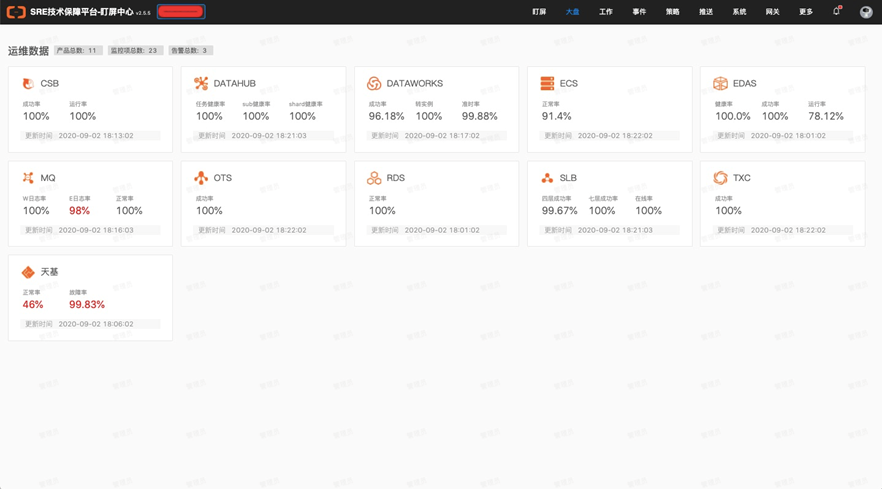Click the SLB product icon
Screen dimensions: 882x489
coord(547,178)
